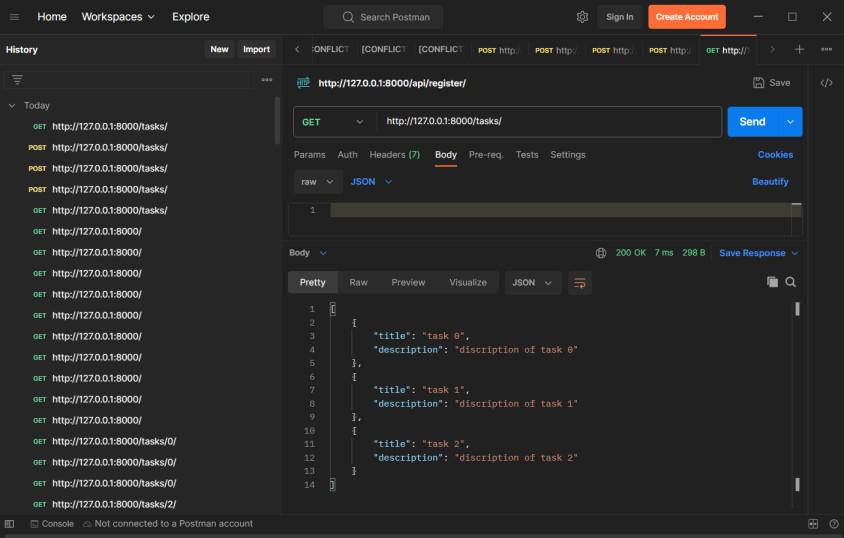
Task: Click the Send button
Action: coord(752,122)
